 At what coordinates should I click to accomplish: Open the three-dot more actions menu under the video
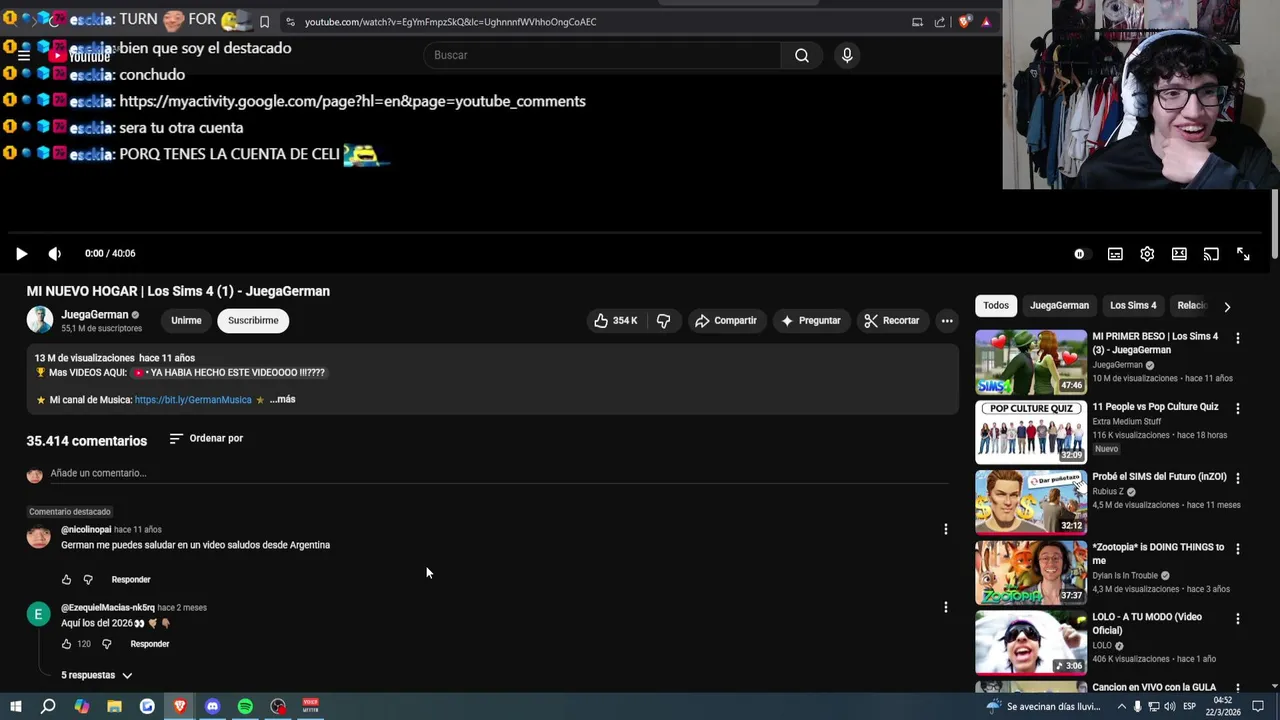click(947, 321)
